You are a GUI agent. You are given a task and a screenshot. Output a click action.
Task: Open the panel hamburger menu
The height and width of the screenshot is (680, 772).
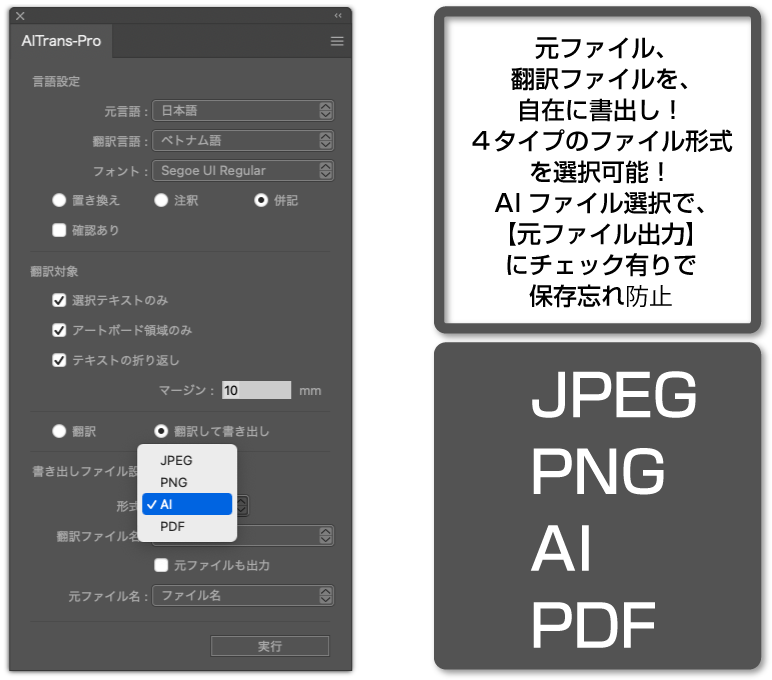337,41
